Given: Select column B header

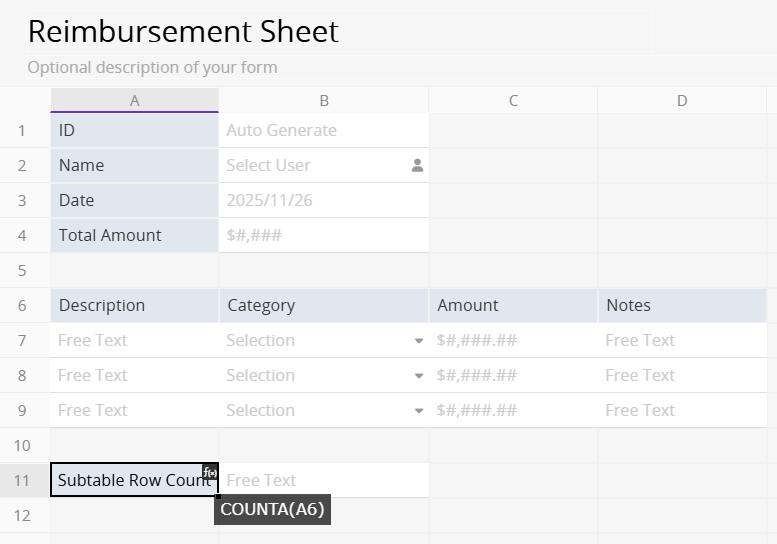Looking at the screenshot, I should point(323,100).
